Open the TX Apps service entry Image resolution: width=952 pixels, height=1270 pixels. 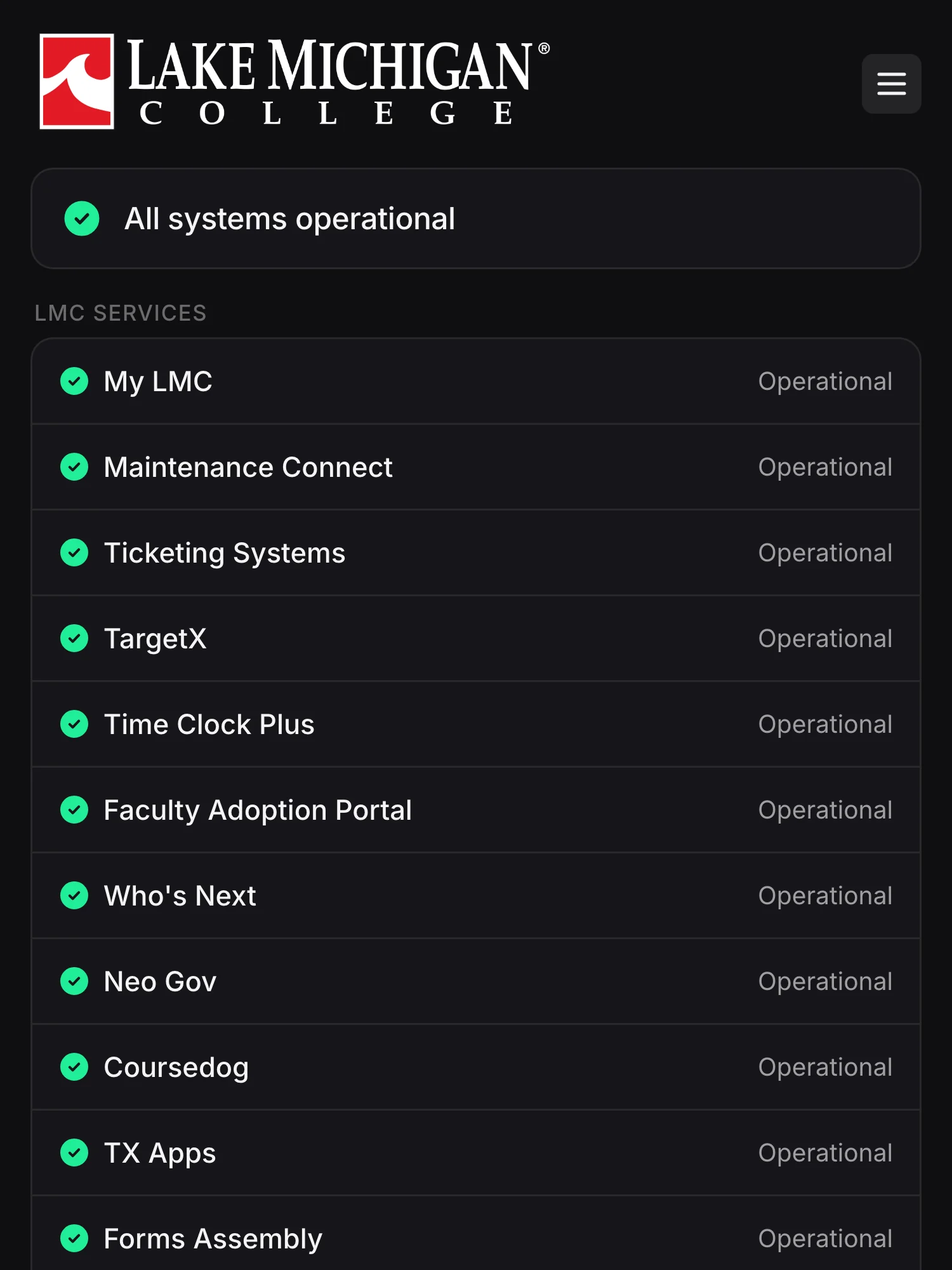[476, 1153]
